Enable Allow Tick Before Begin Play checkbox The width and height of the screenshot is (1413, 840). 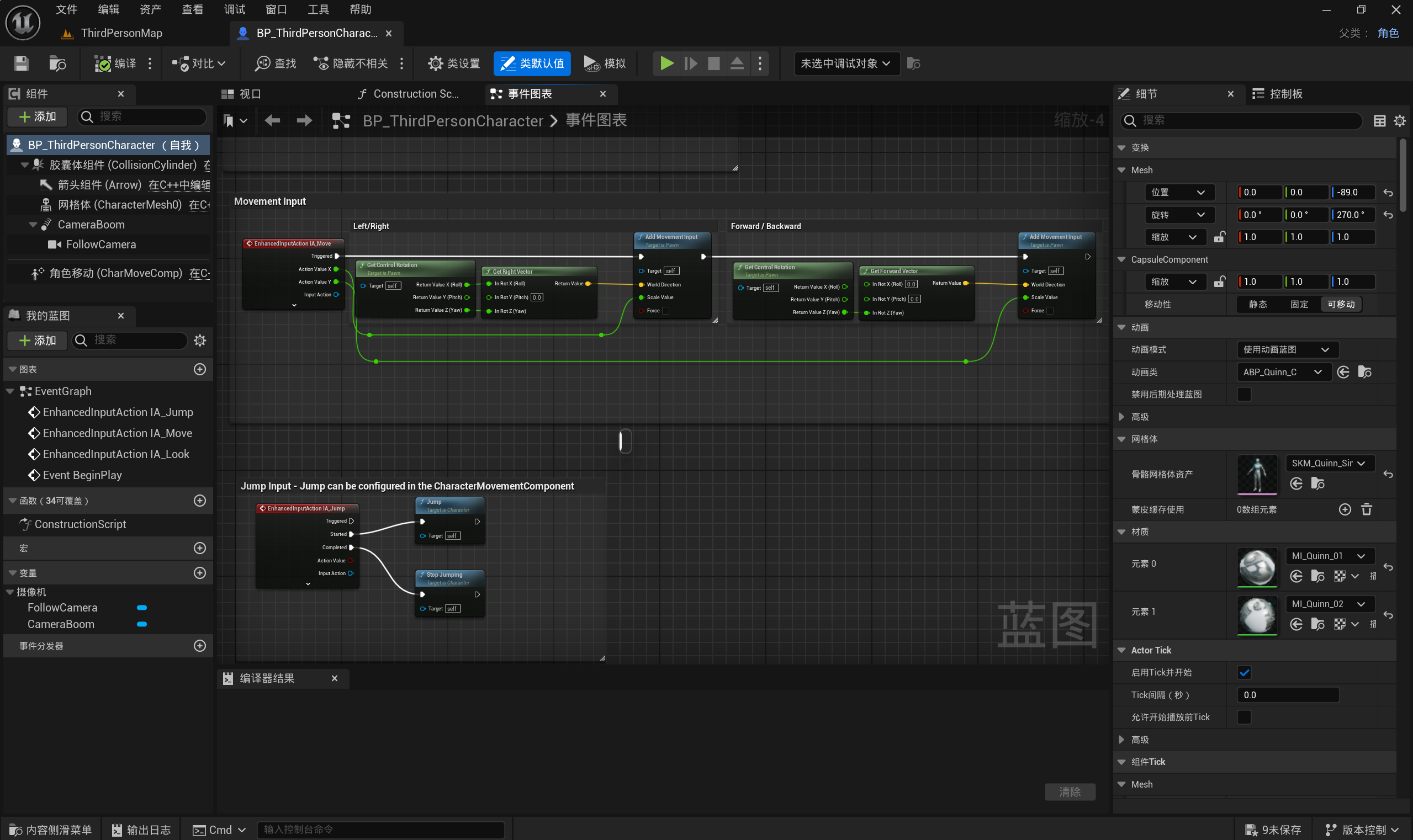1243,716
